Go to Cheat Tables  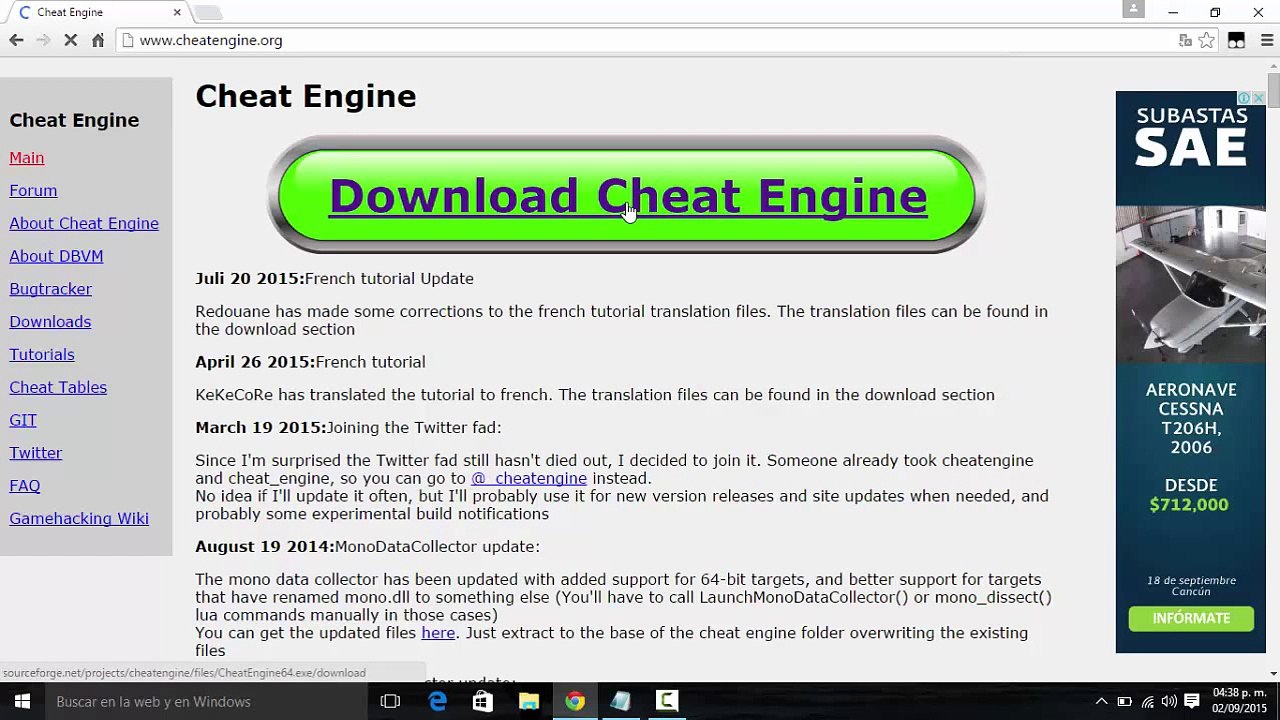coord(58,387)
